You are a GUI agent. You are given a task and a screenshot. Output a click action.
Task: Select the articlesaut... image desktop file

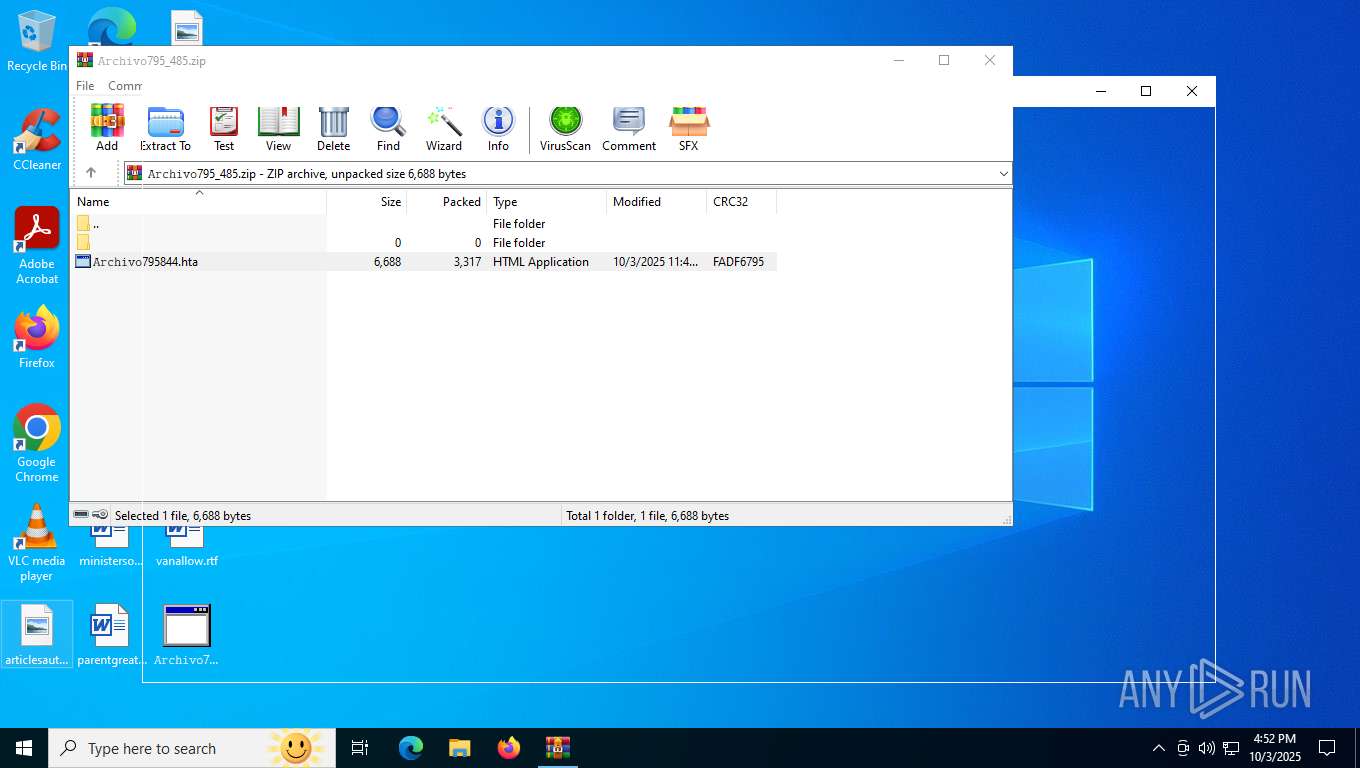pos(37,635)
